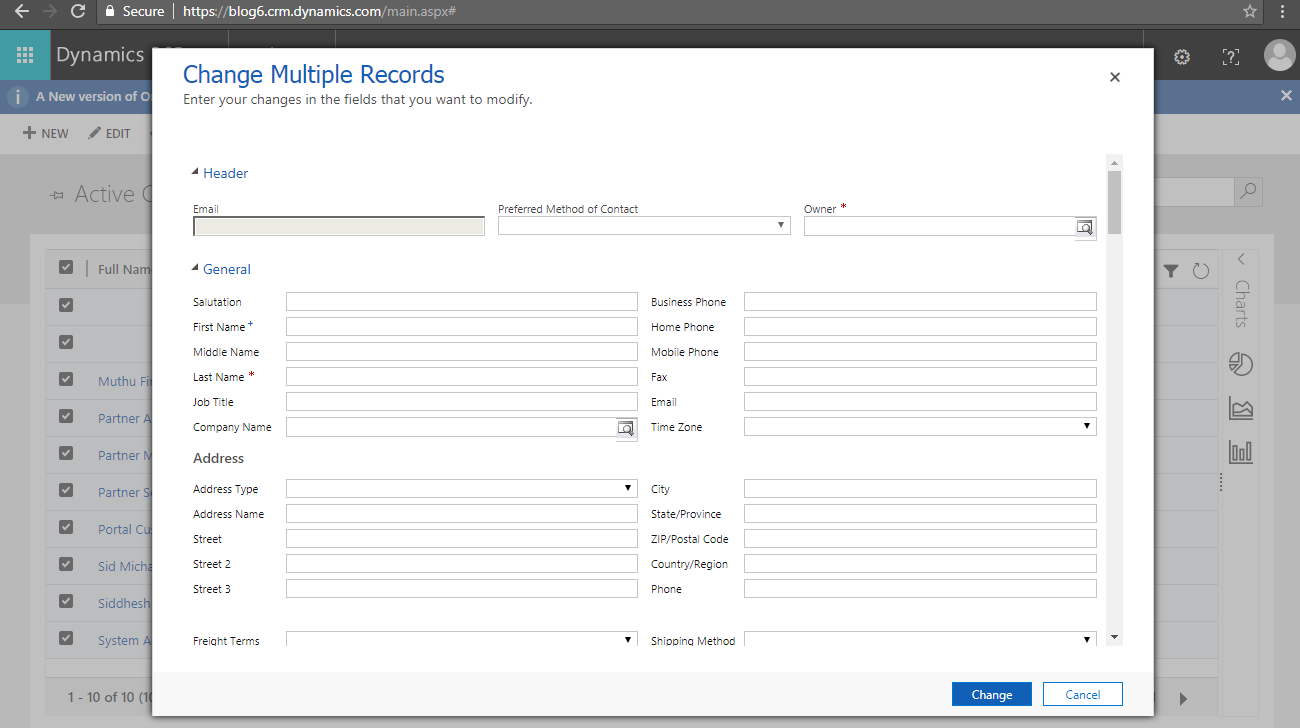
Task: Open the Preferred Method of Contact dropdown
Action: click(781, 225)
